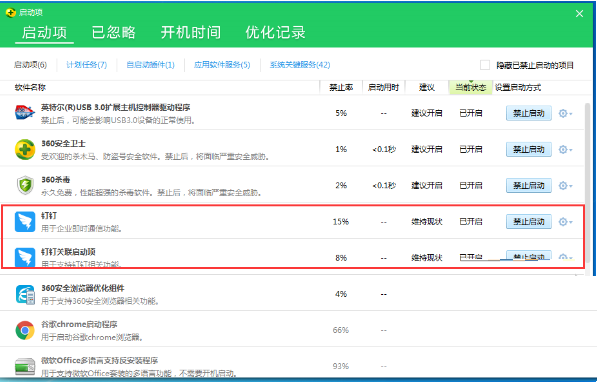Click the 360杀毒 shield icon
Screen dimensions: 597x382
(x=25, y=185)
